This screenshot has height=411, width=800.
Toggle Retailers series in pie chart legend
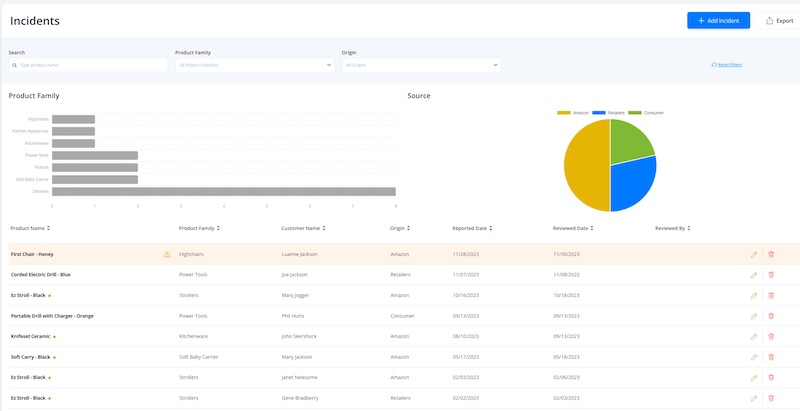608,113
